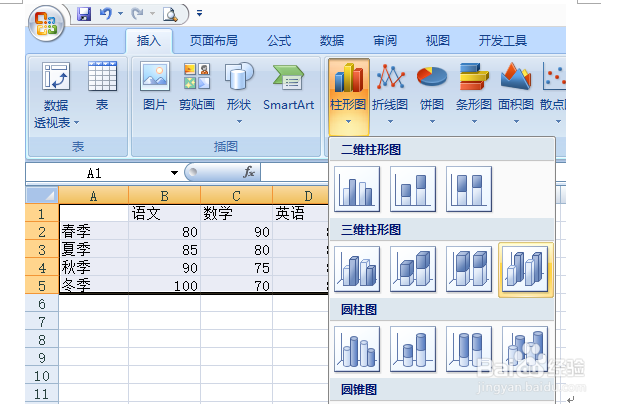Insert a pie chart (饼图)
Viewport: 621px width, 409px height.
[432, 92]
